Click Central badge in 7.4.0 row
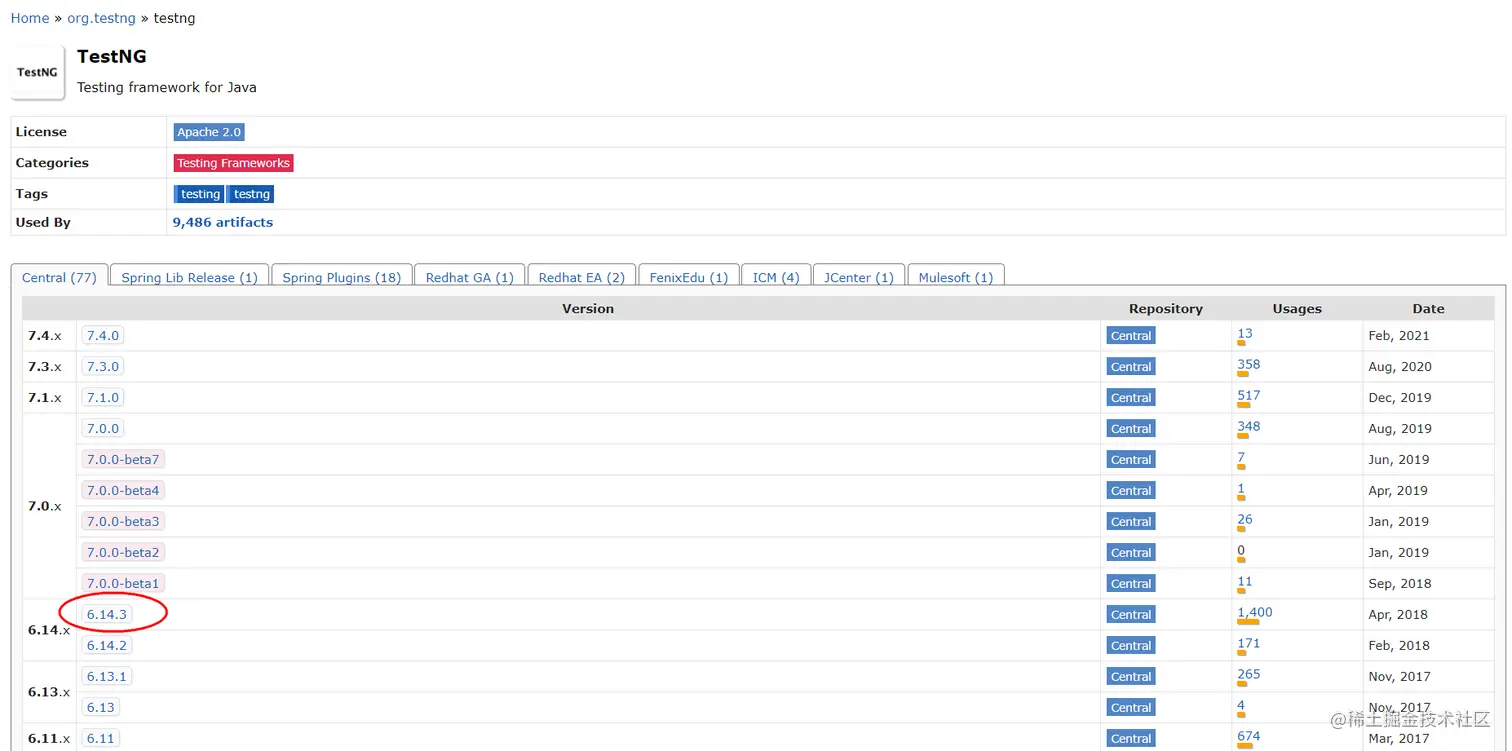This screenshot has height=751, width=1512. [1131, 336]
